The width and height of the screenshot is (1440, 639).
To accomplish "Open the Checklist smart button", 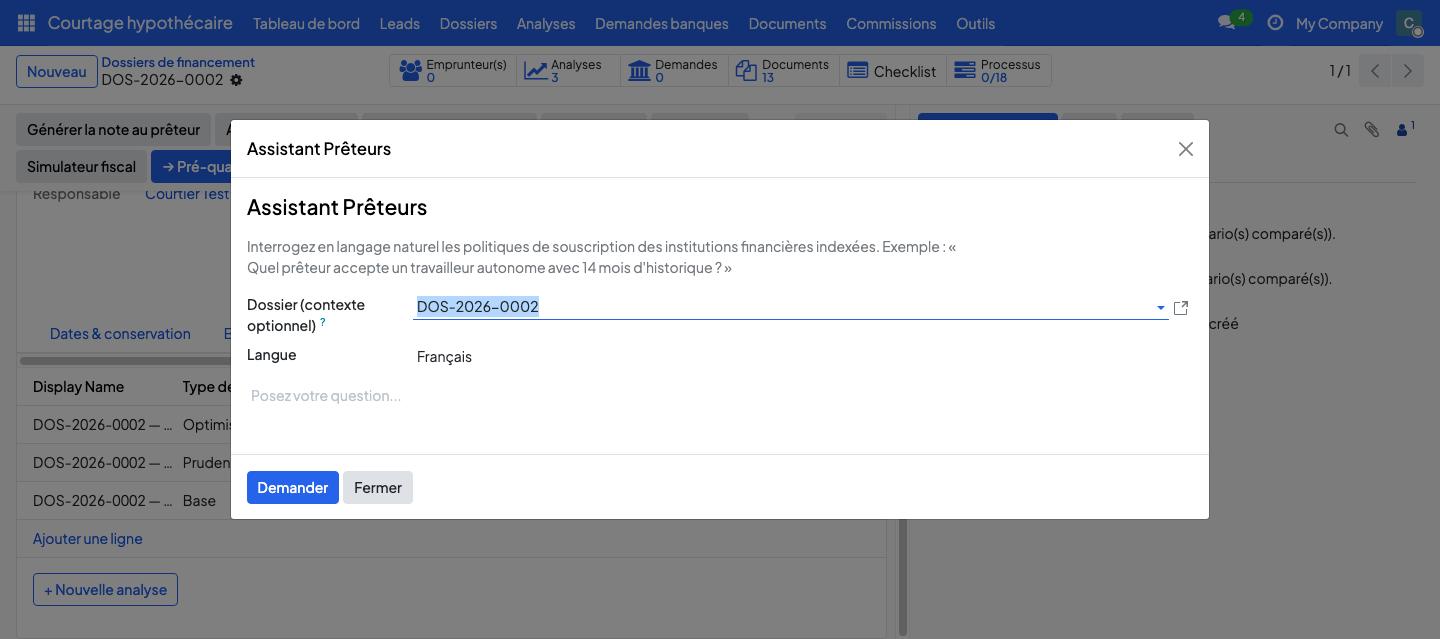I will (892, 71).
